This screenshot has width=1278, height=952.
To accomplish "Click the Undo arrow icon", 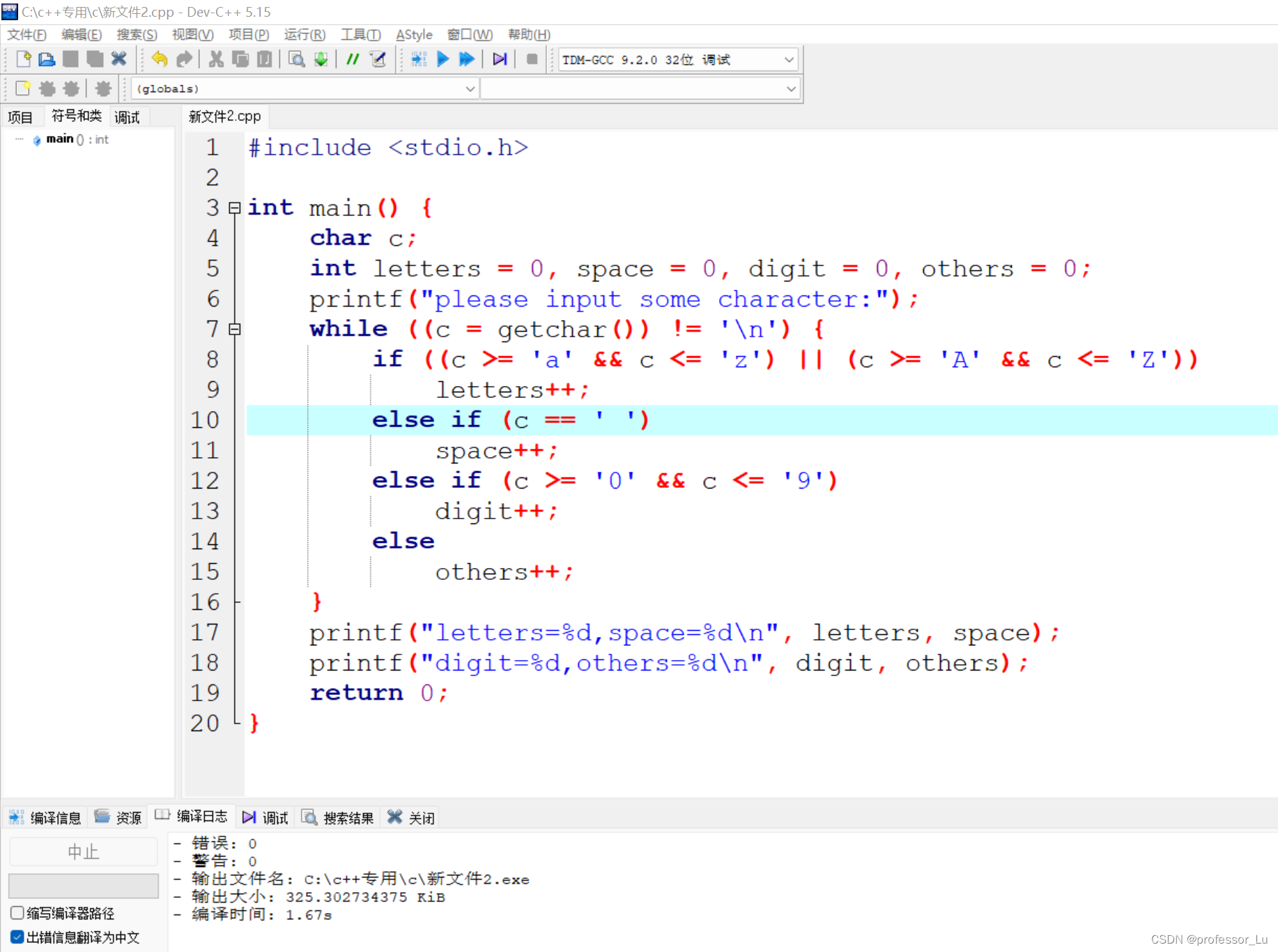I will (x=159, y=59).
